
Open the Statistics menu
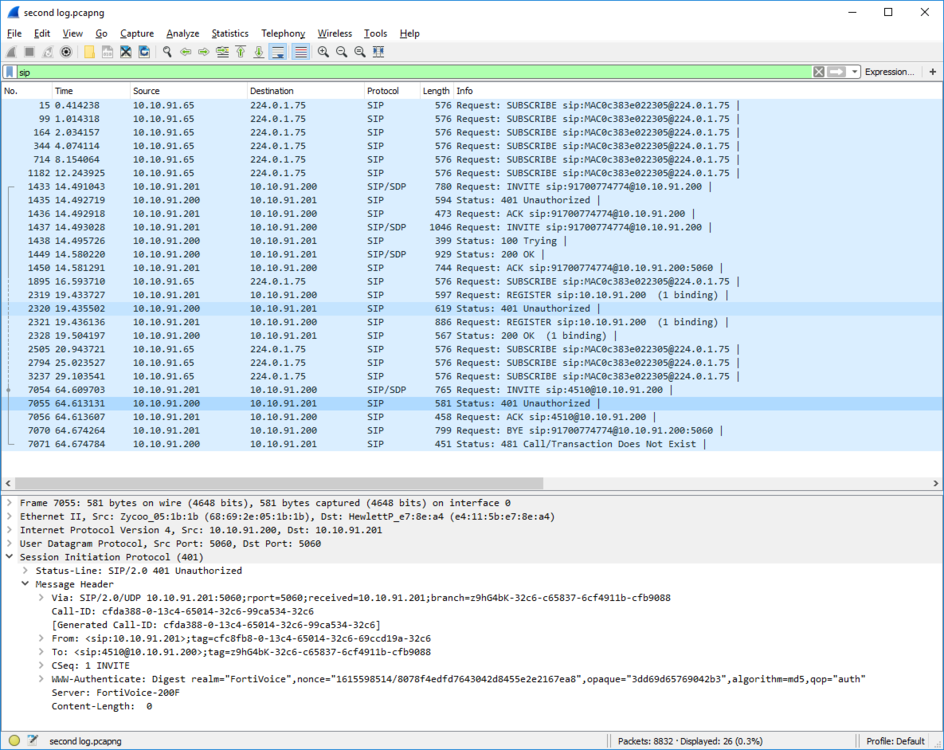click(230, 34)
